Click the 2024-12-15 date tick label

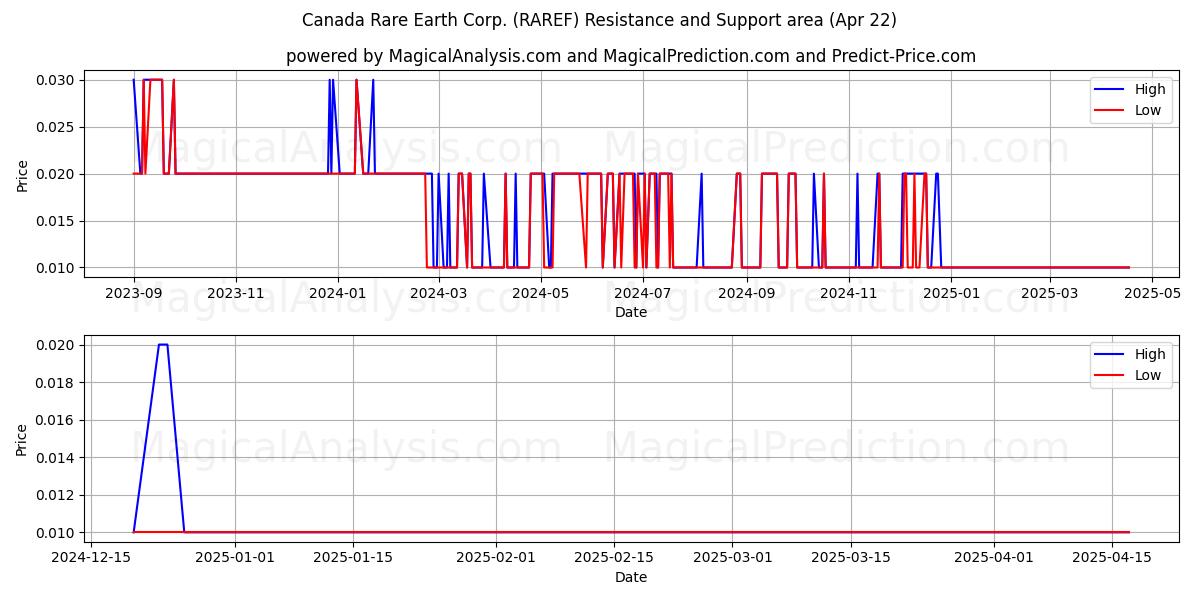coord(92,558)
